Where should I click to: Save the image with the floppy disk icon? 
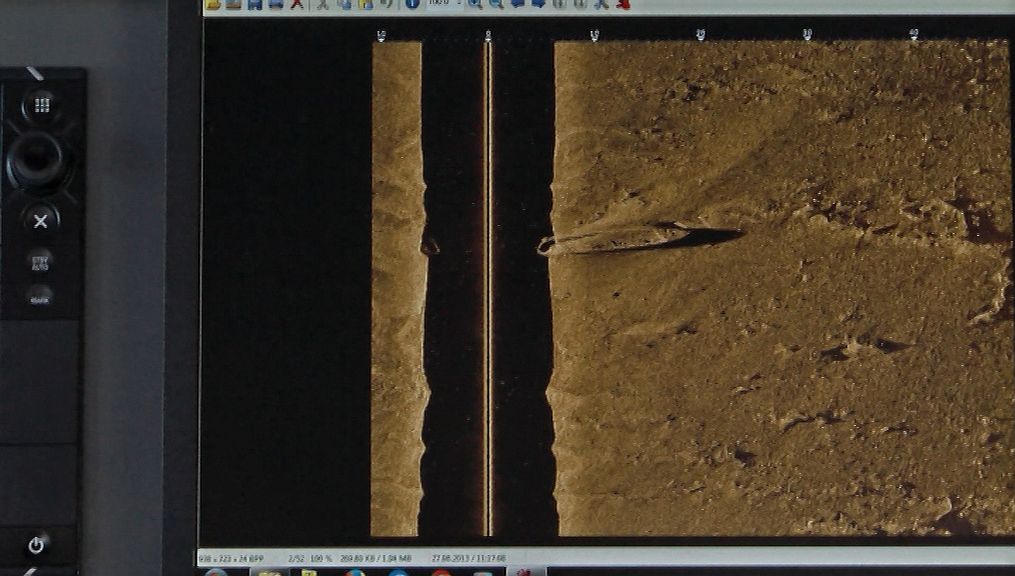(254, 4)
